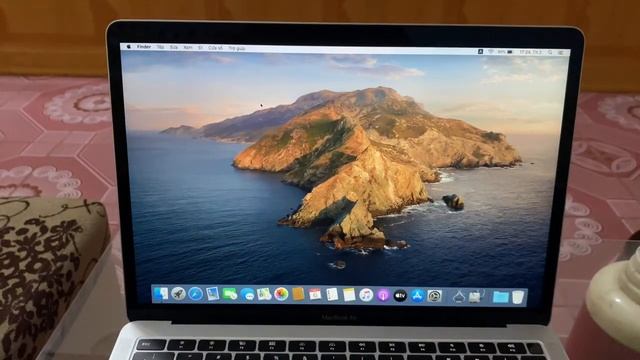
Task: Open the Mail stamp icon in Dock
Action: (212, 294)
